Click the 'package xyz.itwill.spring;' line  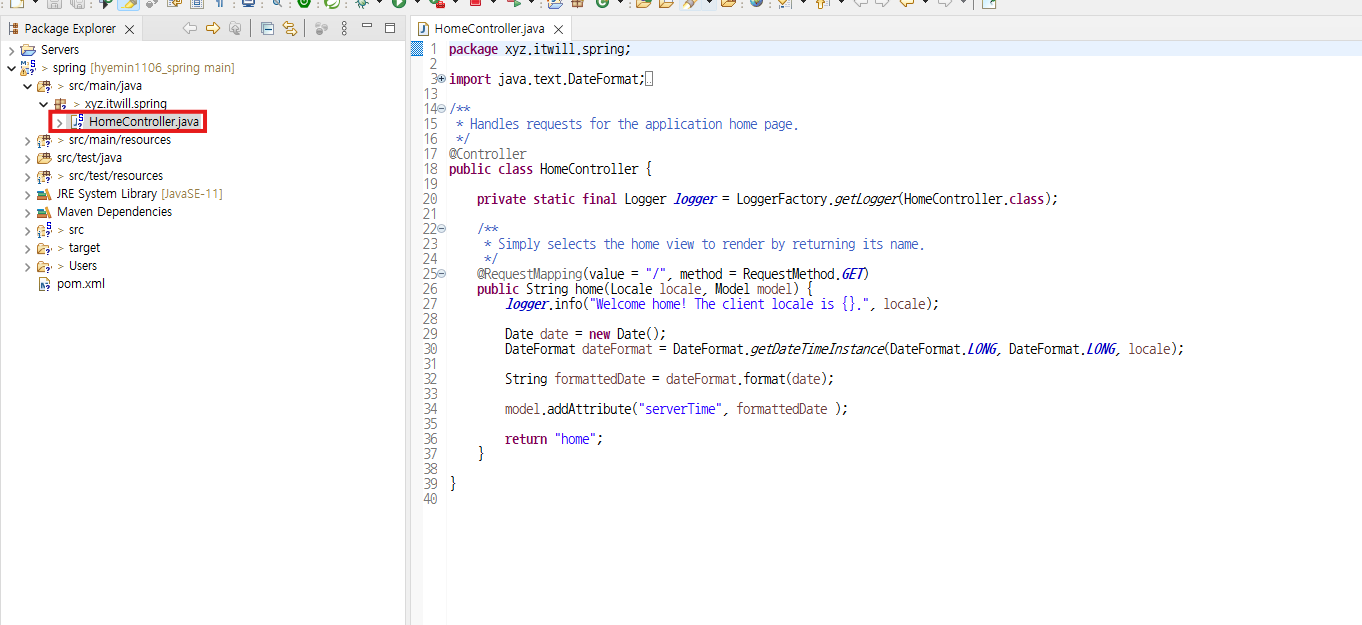(x=540, y=49)
